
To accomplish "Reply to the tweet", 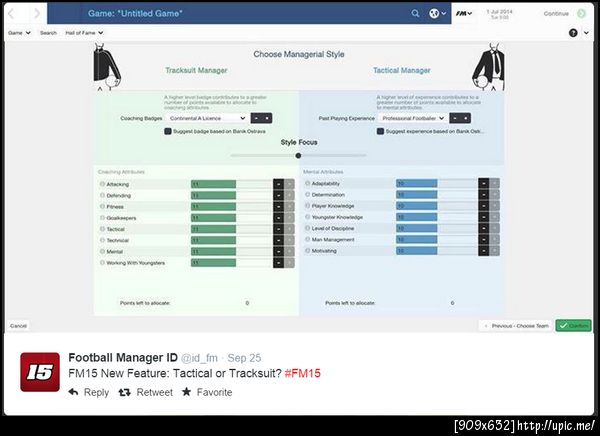I will tap(89, 392).
